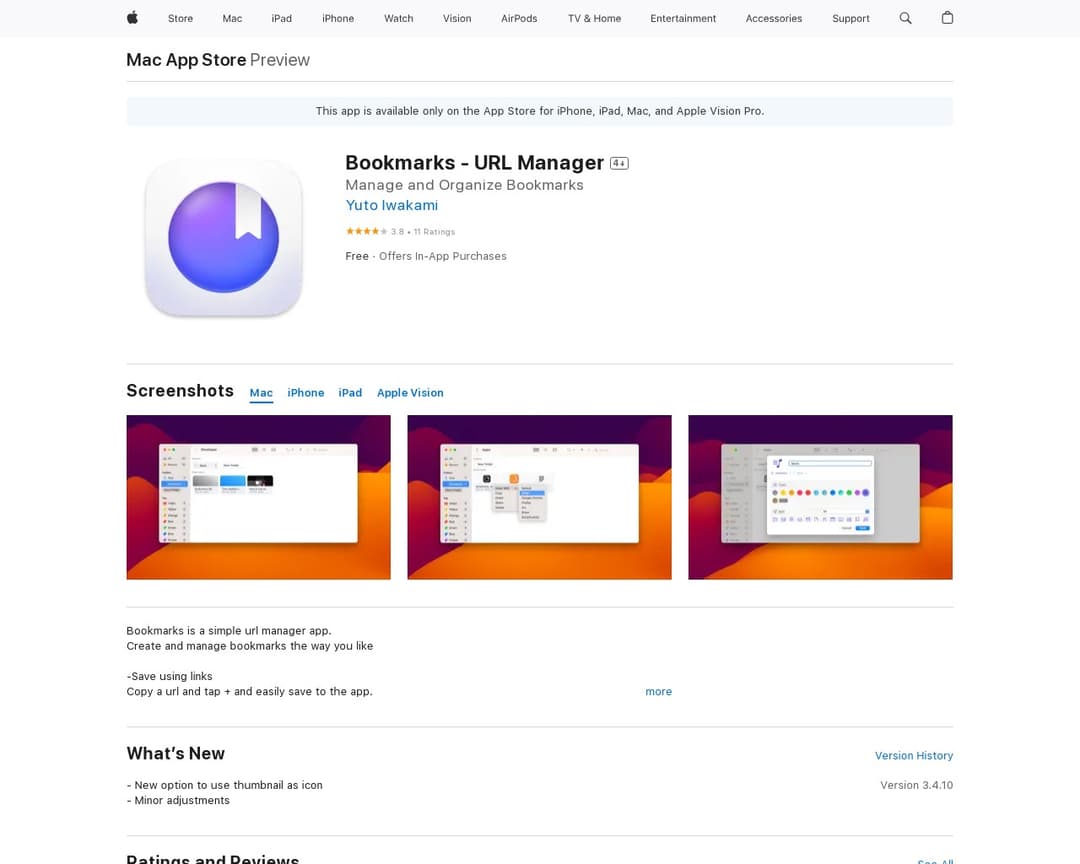Open the Support menu item
This screenshot has width=1080, height=864.
pos(850,18)
